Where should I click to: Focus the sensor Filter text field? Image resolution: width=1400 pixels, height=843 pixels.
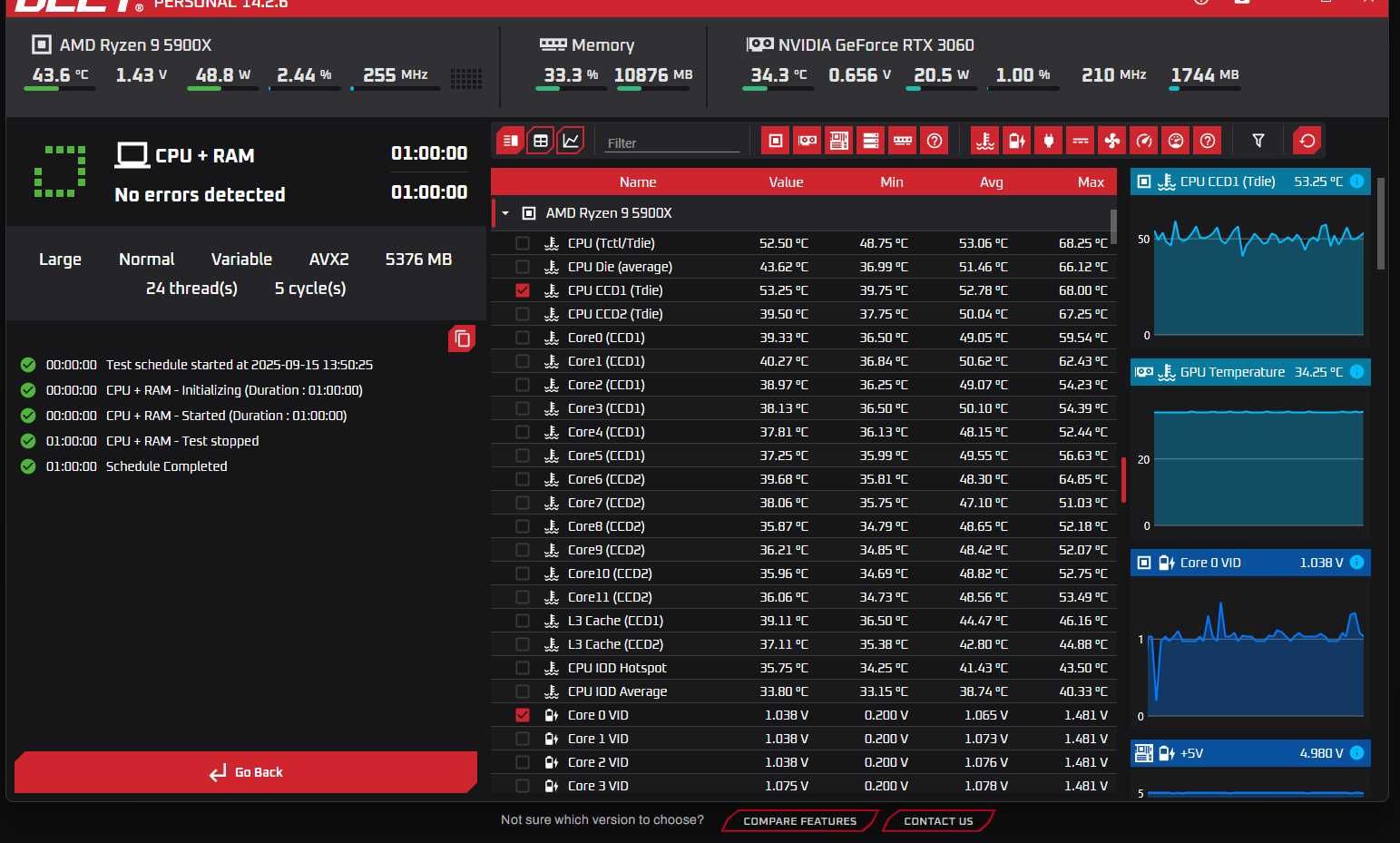pos(672,143)
